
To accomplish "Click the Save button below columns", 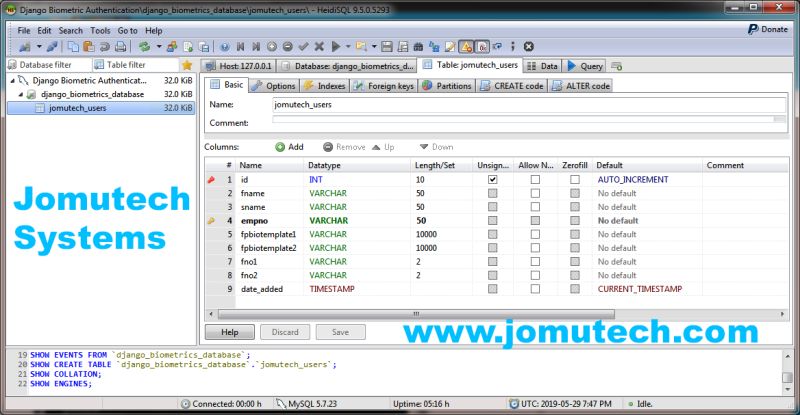I will (x=340, y=332).
